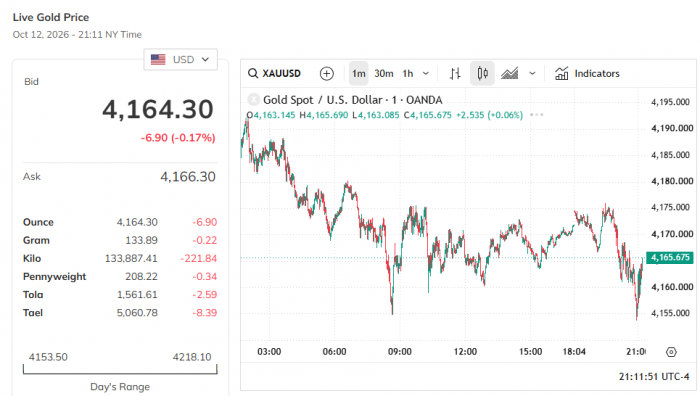This screenshot has width=700, height=396.
Task: Click the 4,165.675 current price label
Action: coord(670,258)
